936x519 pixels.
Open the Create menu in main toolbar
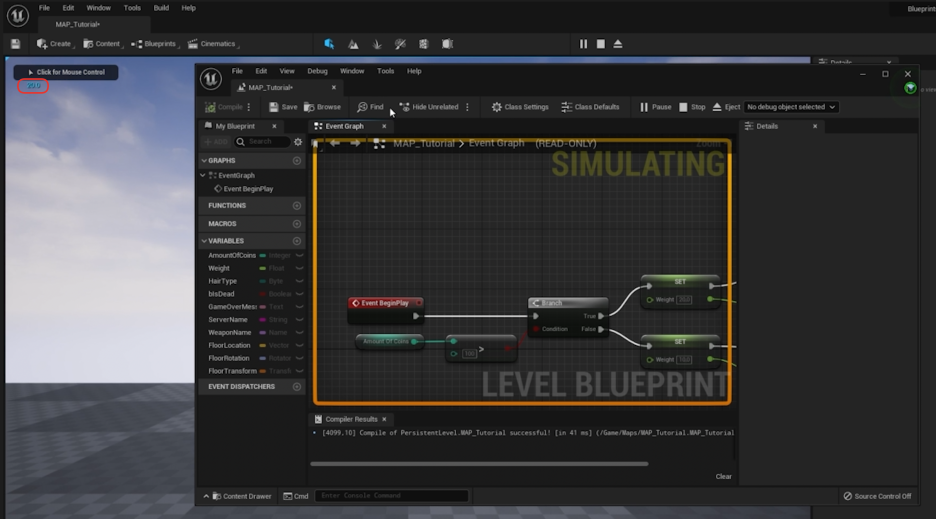pyautogui.click(x=54, y=44)
